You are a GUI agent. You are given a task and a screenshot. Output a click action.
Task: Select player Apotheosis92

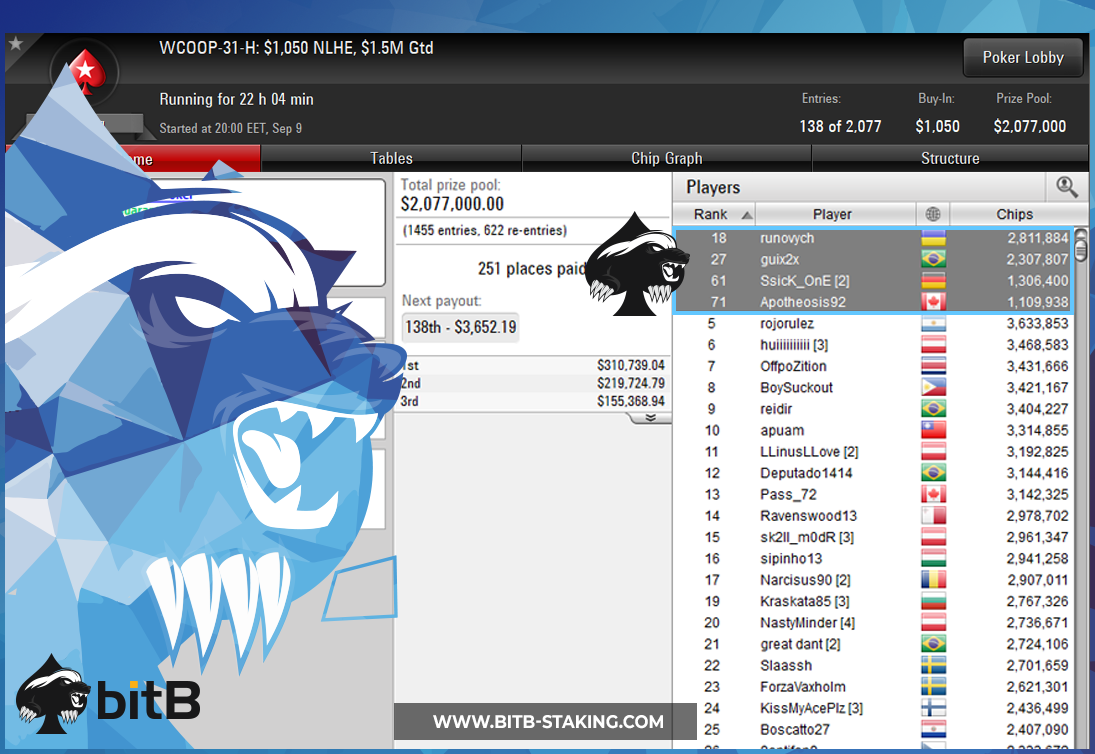point(874,302)
